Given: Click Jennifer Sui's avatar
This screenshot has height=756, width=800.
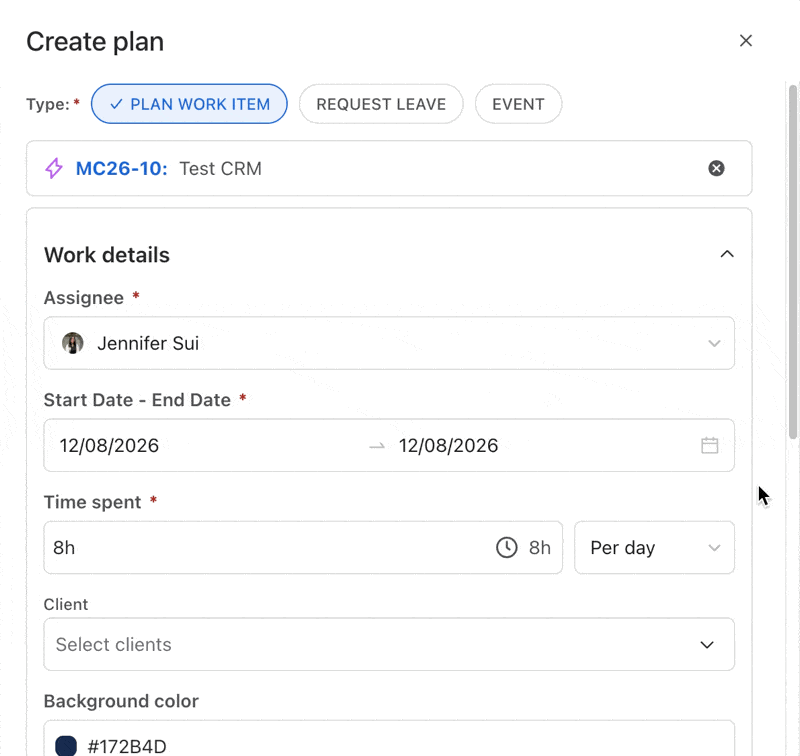Looking at the screenshot, I should coord(72,343).
